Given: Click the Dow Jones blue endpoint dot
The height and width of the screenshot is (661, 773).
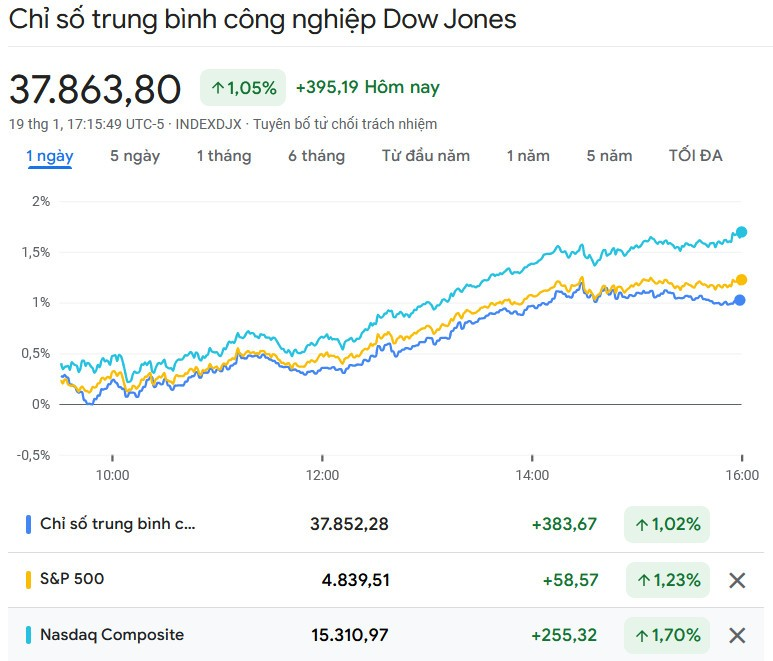Looking at the screenshot, I should (740, 300).
